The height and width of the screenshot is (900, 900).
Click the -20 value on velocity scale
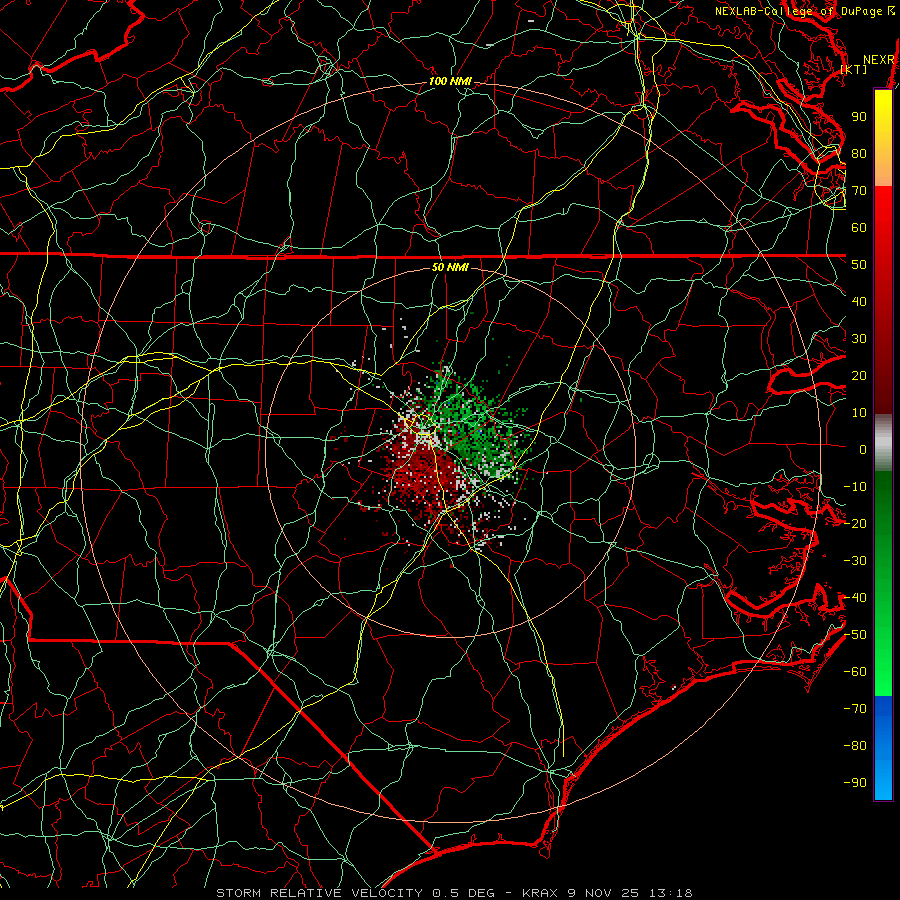tap(855, 523)
